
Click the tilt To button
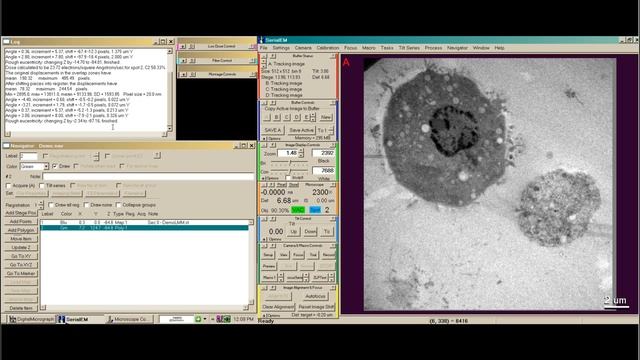tap(327, 231)
